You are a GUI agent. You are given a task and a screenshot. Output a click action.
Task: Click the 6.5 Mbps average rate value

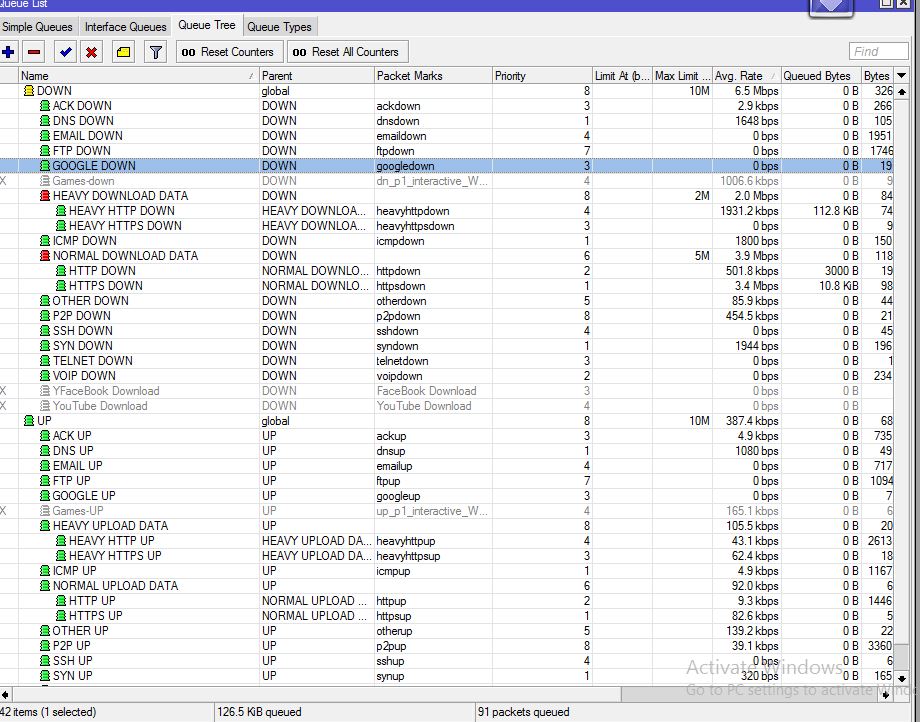(756, 91)
